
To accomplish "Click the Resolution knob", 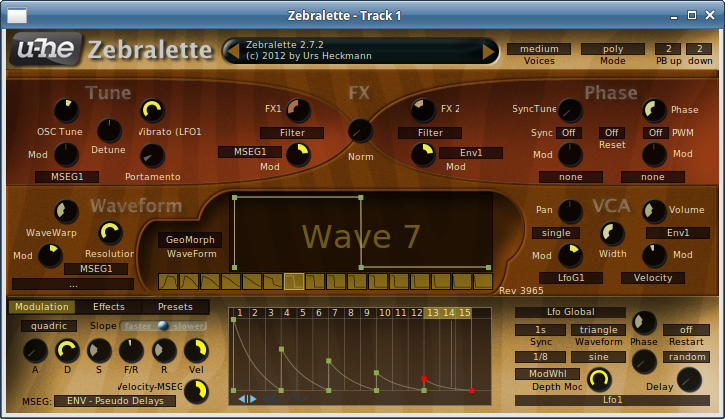I will pyautogui.click(x=110, y=233).
